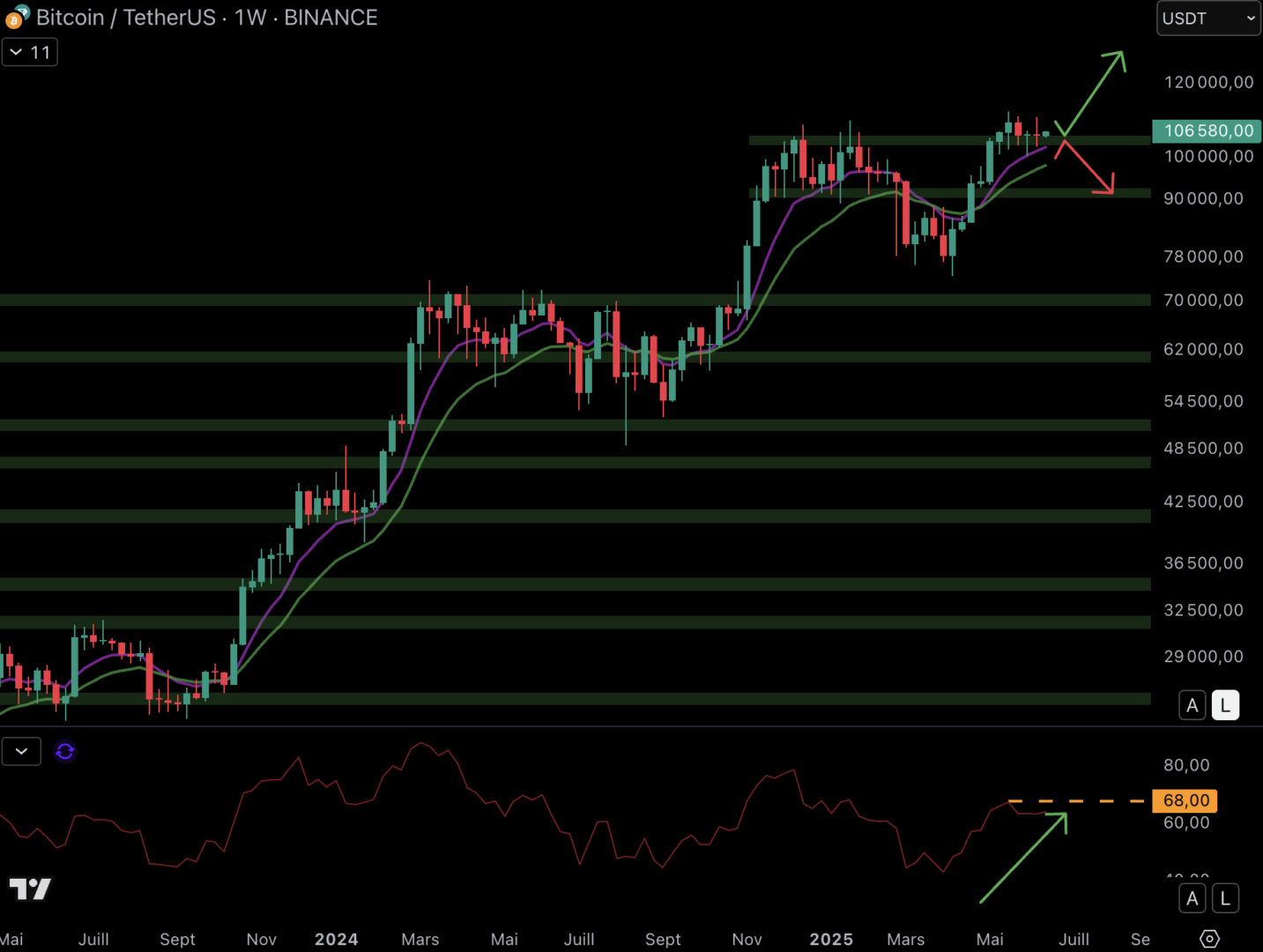
Task: Click the 42 500,00 price axis label
Action: coord(1203,502)
